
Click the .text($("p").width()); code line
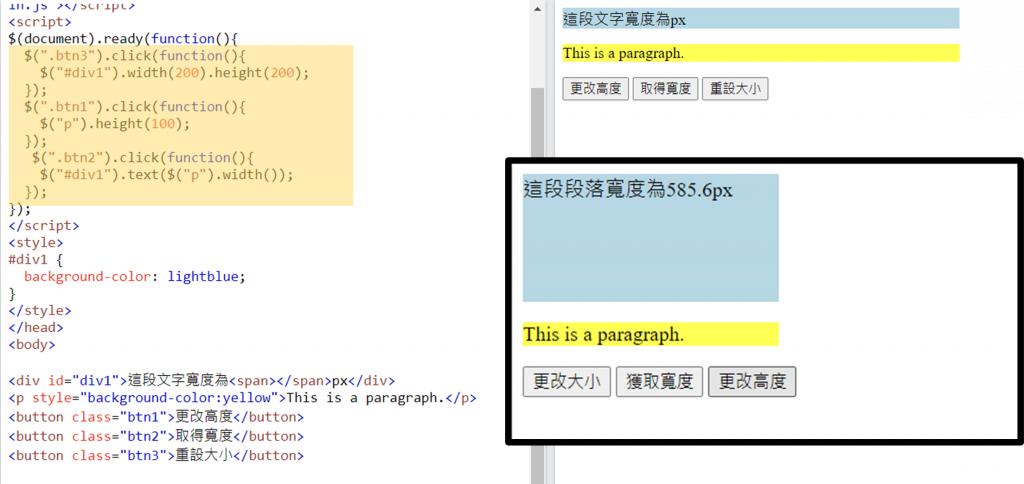click(x=167, y=174)
